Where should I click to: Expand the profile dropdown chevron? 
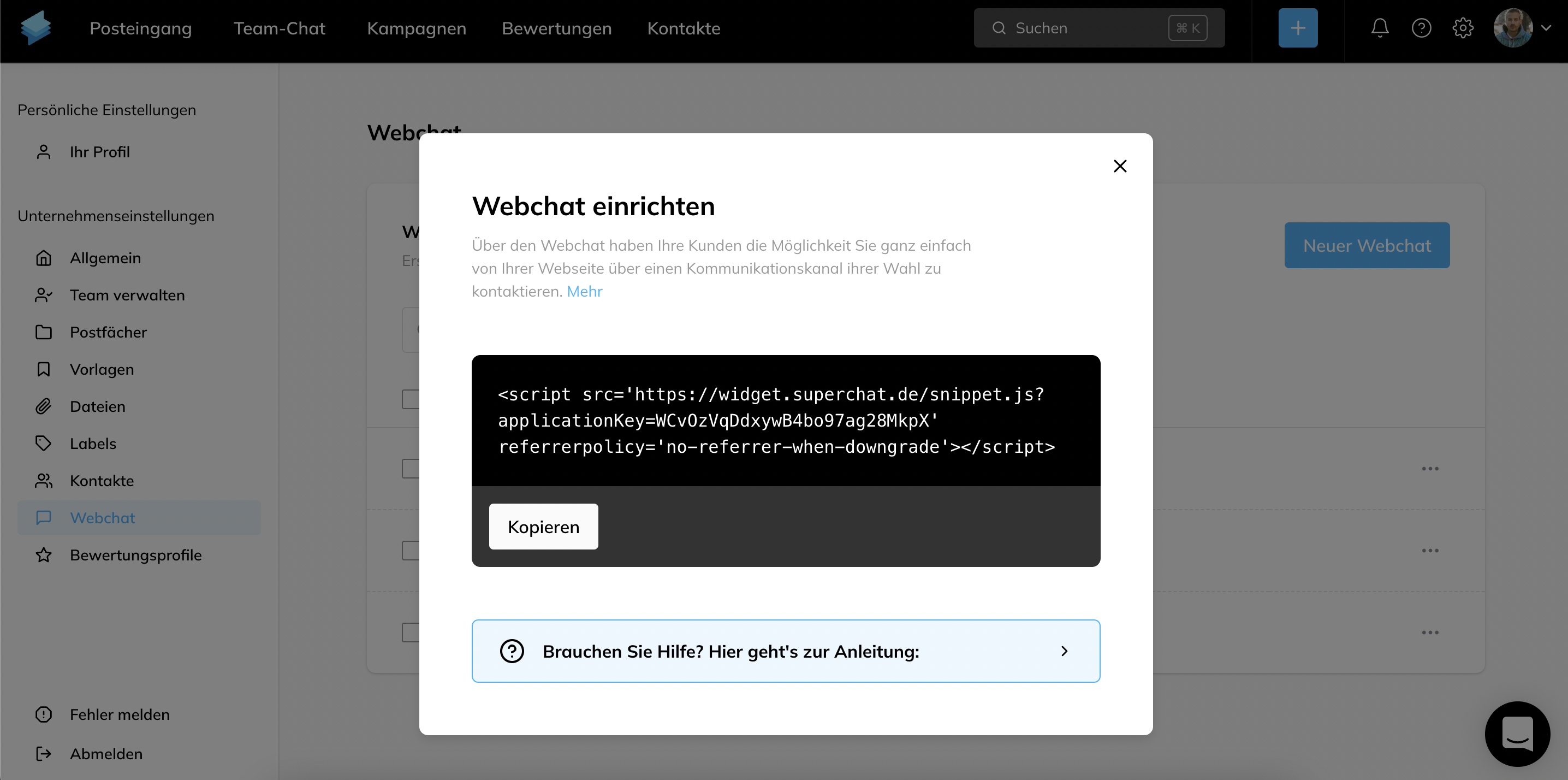(1546, 28)
